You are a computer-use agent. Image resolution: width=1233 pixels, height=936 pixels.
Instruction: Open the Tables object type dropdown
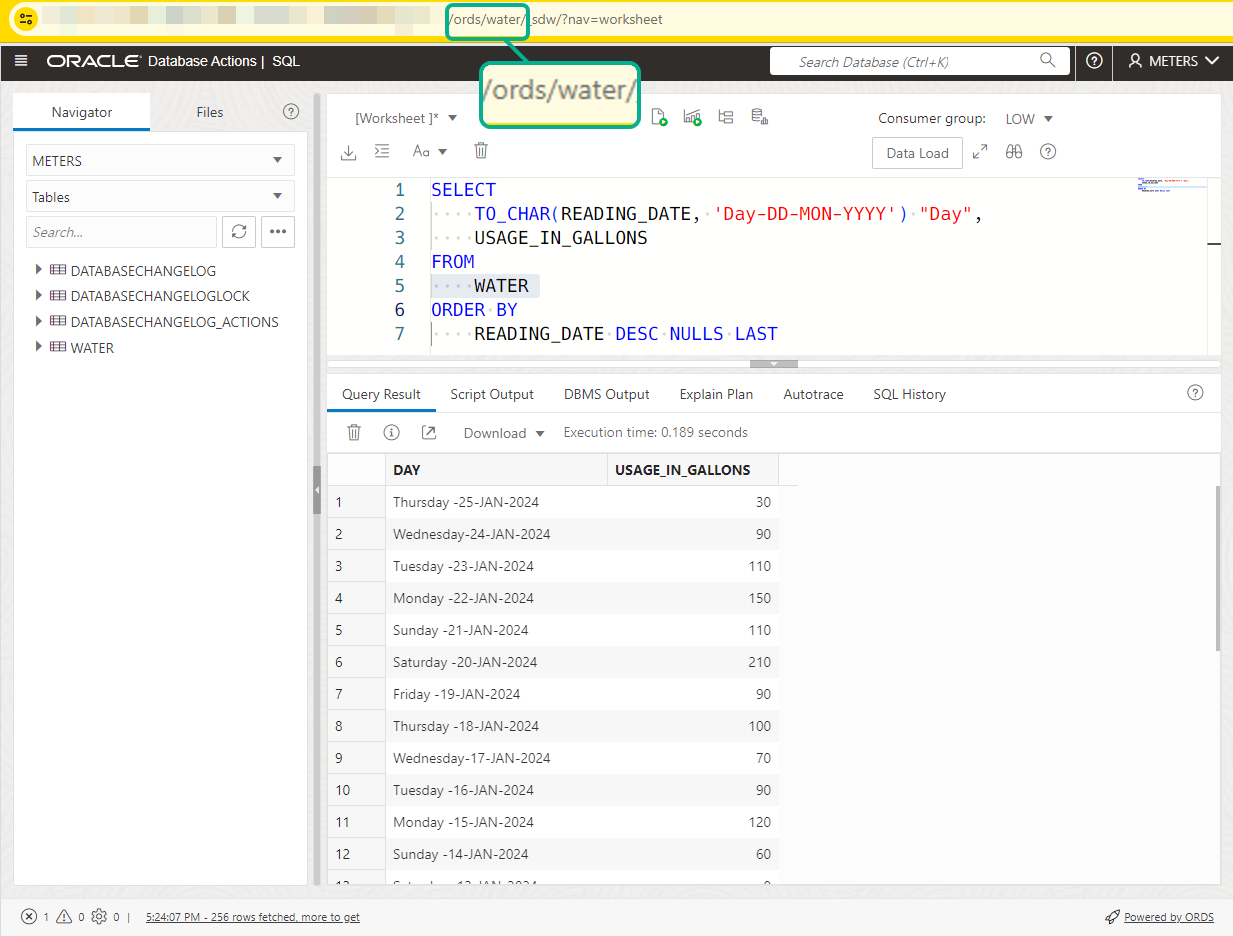pos(160,197)
